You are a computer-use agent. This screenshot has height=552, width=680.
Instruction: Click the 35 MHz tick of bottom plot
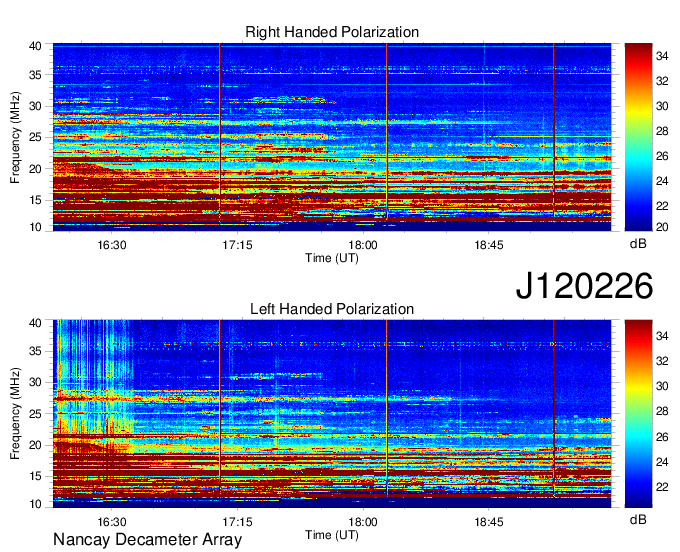[36, 351]
